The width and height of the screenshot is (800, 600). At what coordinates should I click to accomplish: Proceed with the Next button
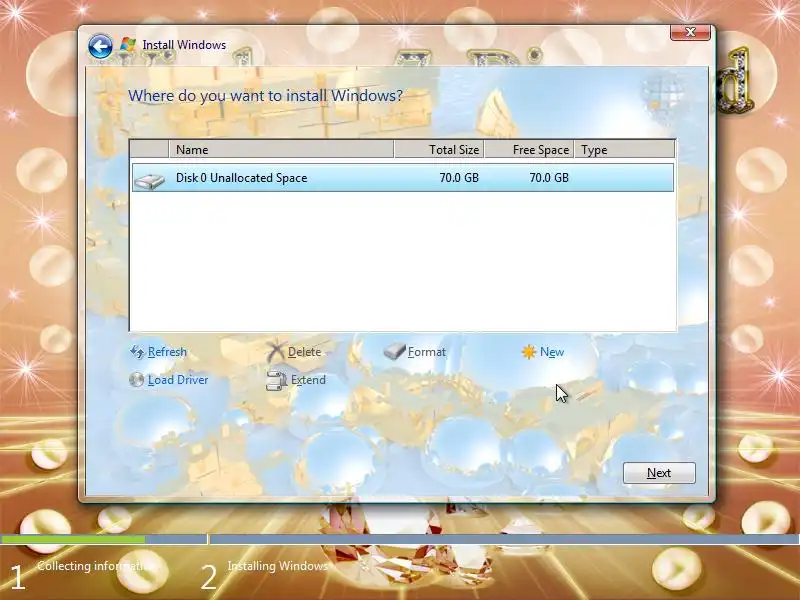tap(659, 473)
